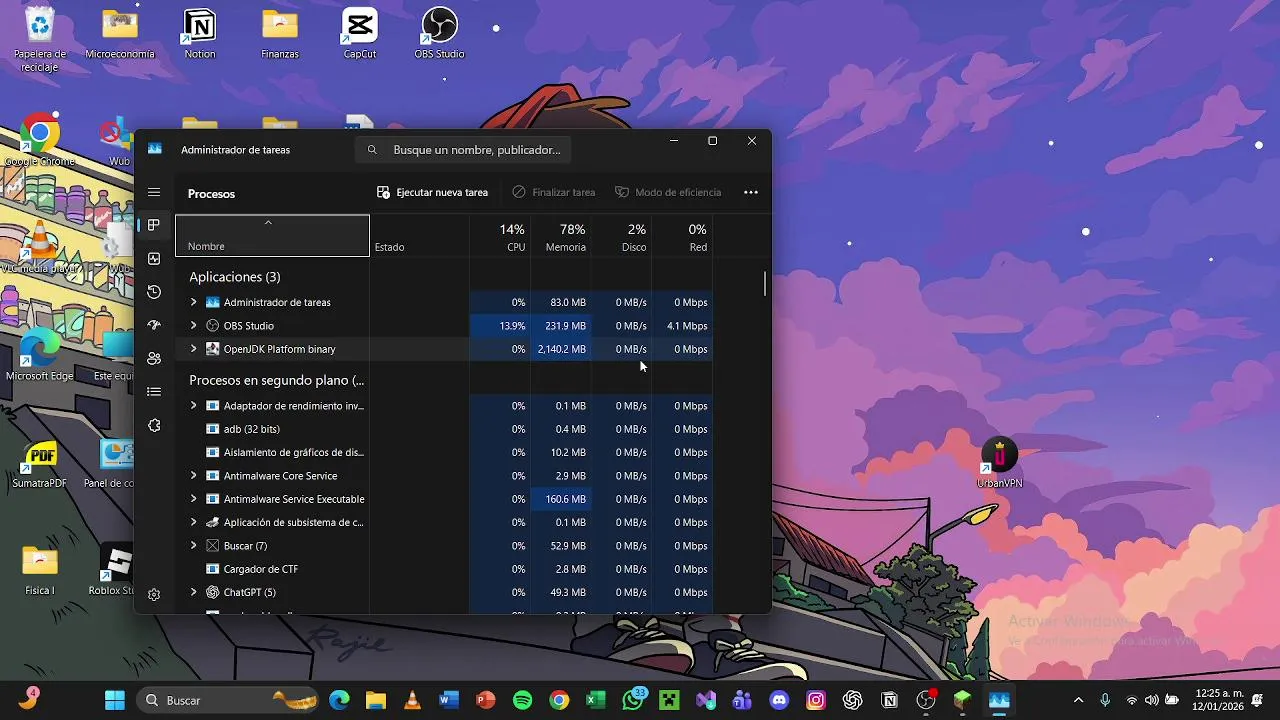Open the Finanzas desktop folder
Image resolution: width=1280 pixels, height=720 pixels.
tap(280, 34)
